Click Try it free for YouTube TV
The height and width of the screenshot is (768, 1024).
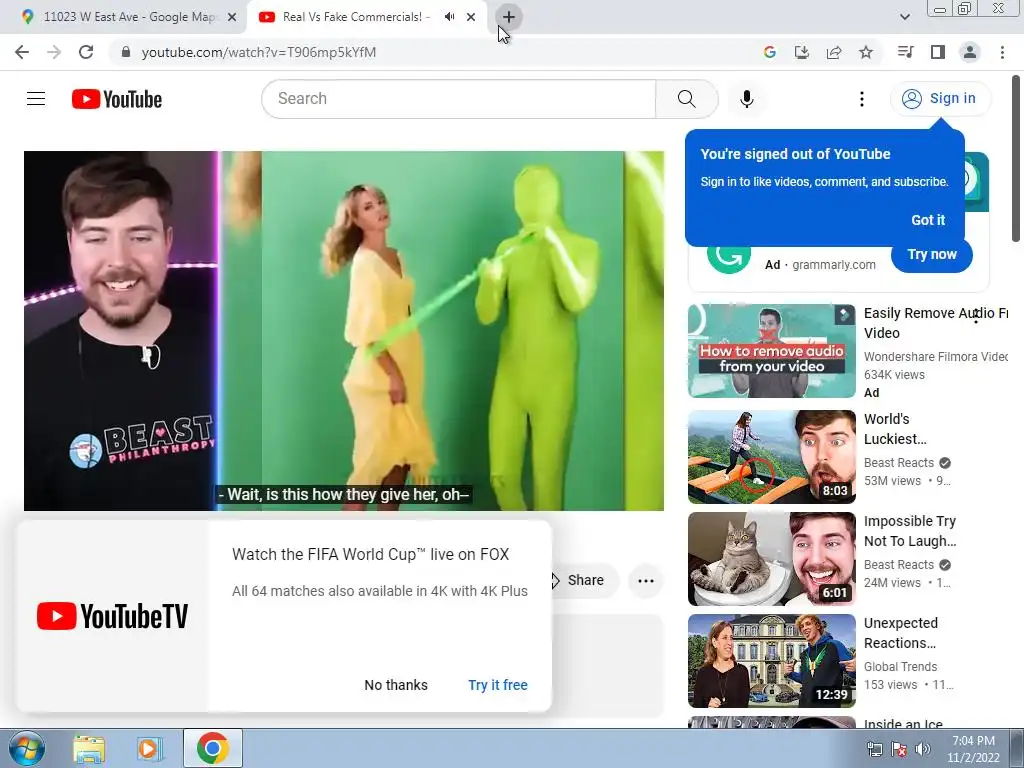[x=498, y=685]
